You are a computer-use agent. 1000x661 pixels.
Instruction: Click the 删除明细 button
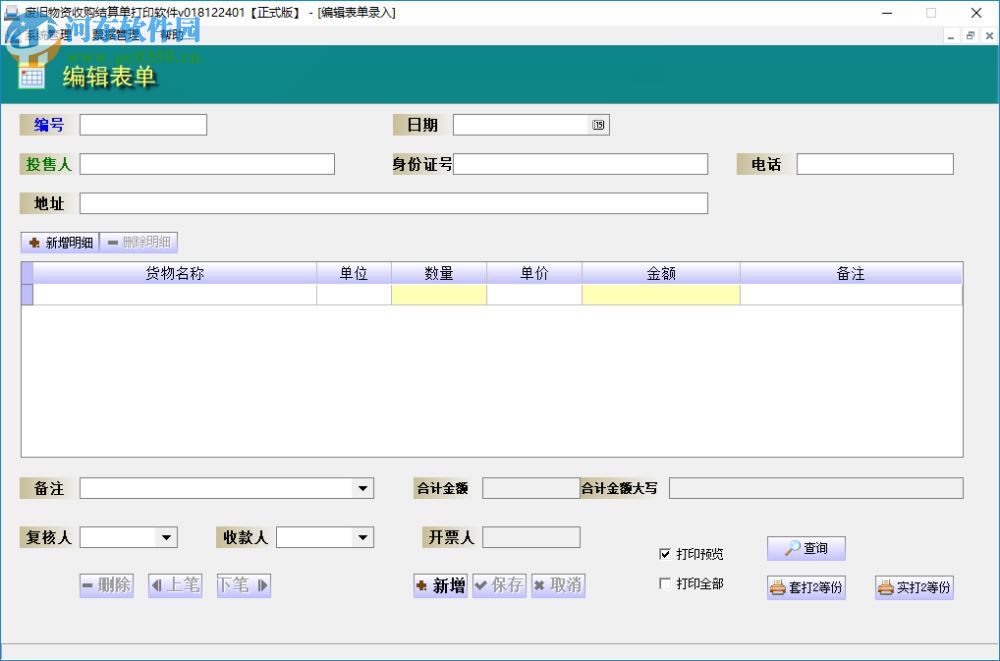click(138, 242)
